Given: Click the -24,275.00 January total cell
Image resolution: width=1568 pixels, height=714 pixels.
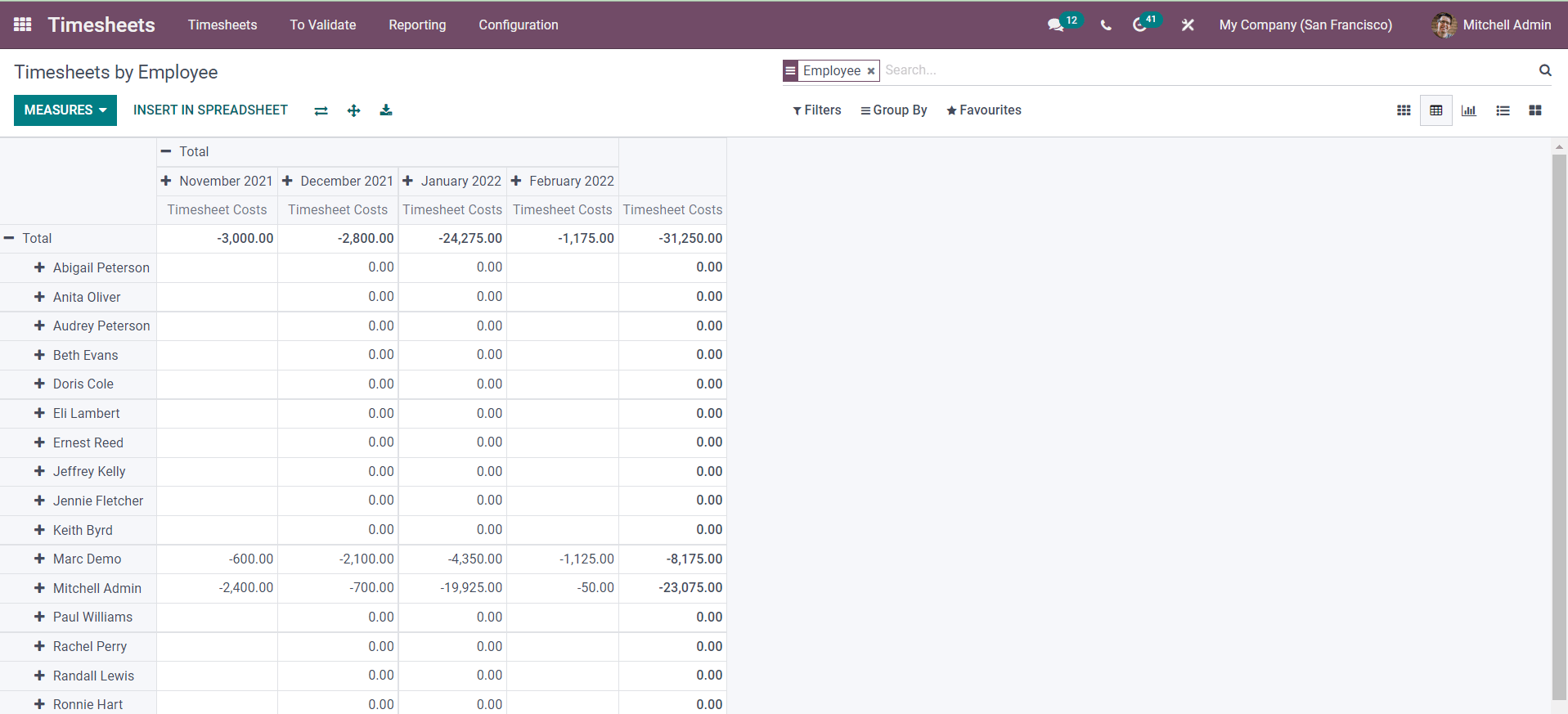Looking at the screenshot, I should pos(452,238).
